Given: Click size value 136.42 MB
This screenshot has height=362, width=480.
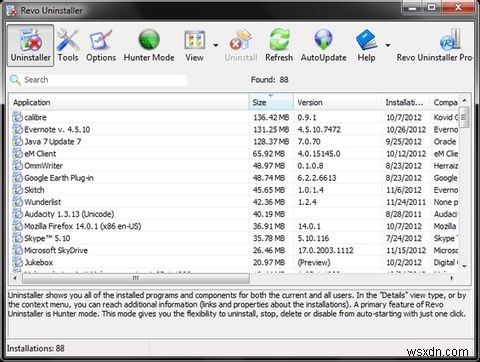Looking at the screenshot, I should (271, 117).
